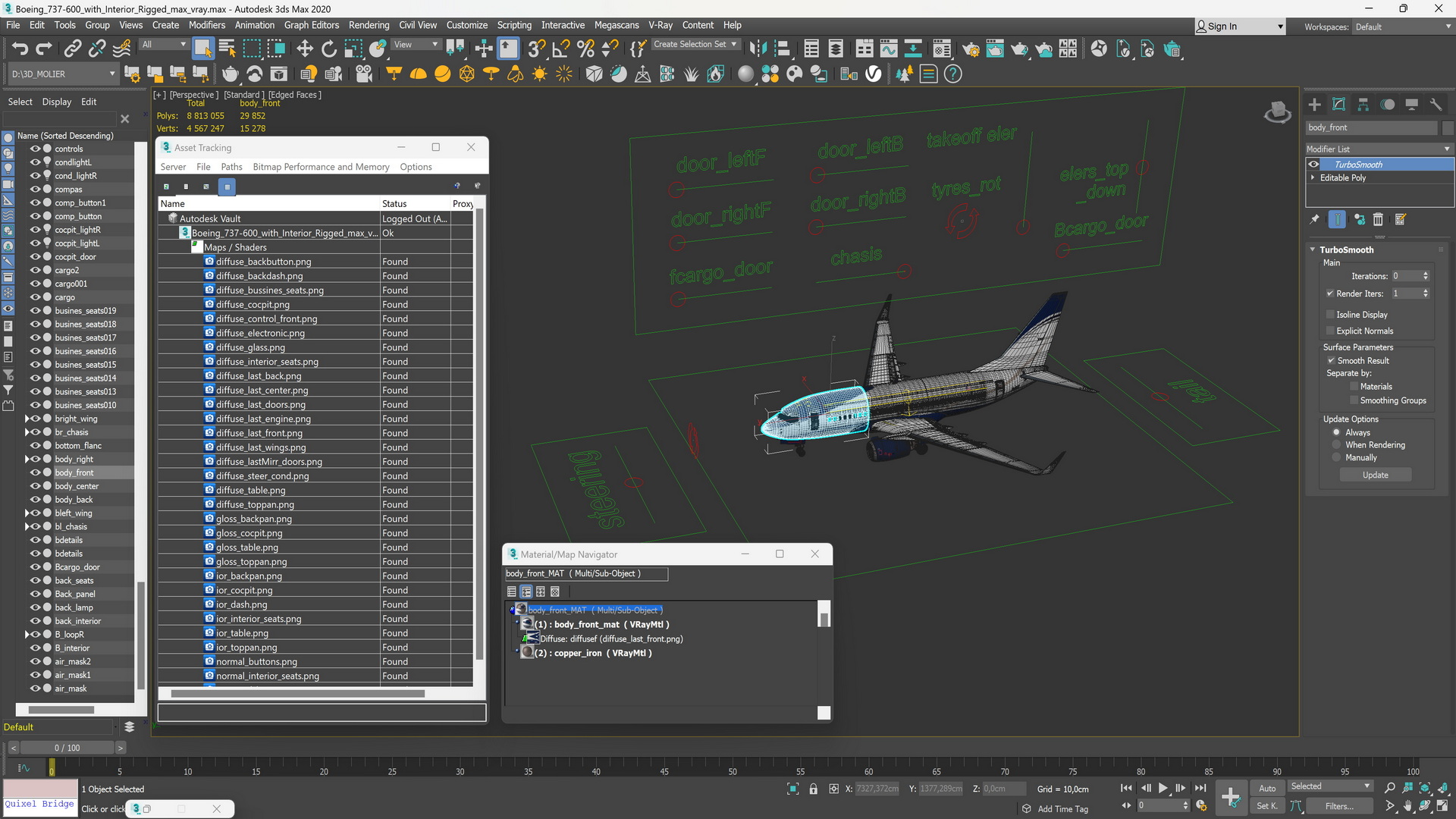Image resolution: width=1456 pixels, height=819 pixels.
Task: Click Go to End playback button
Action: (x=1200, y=789)
